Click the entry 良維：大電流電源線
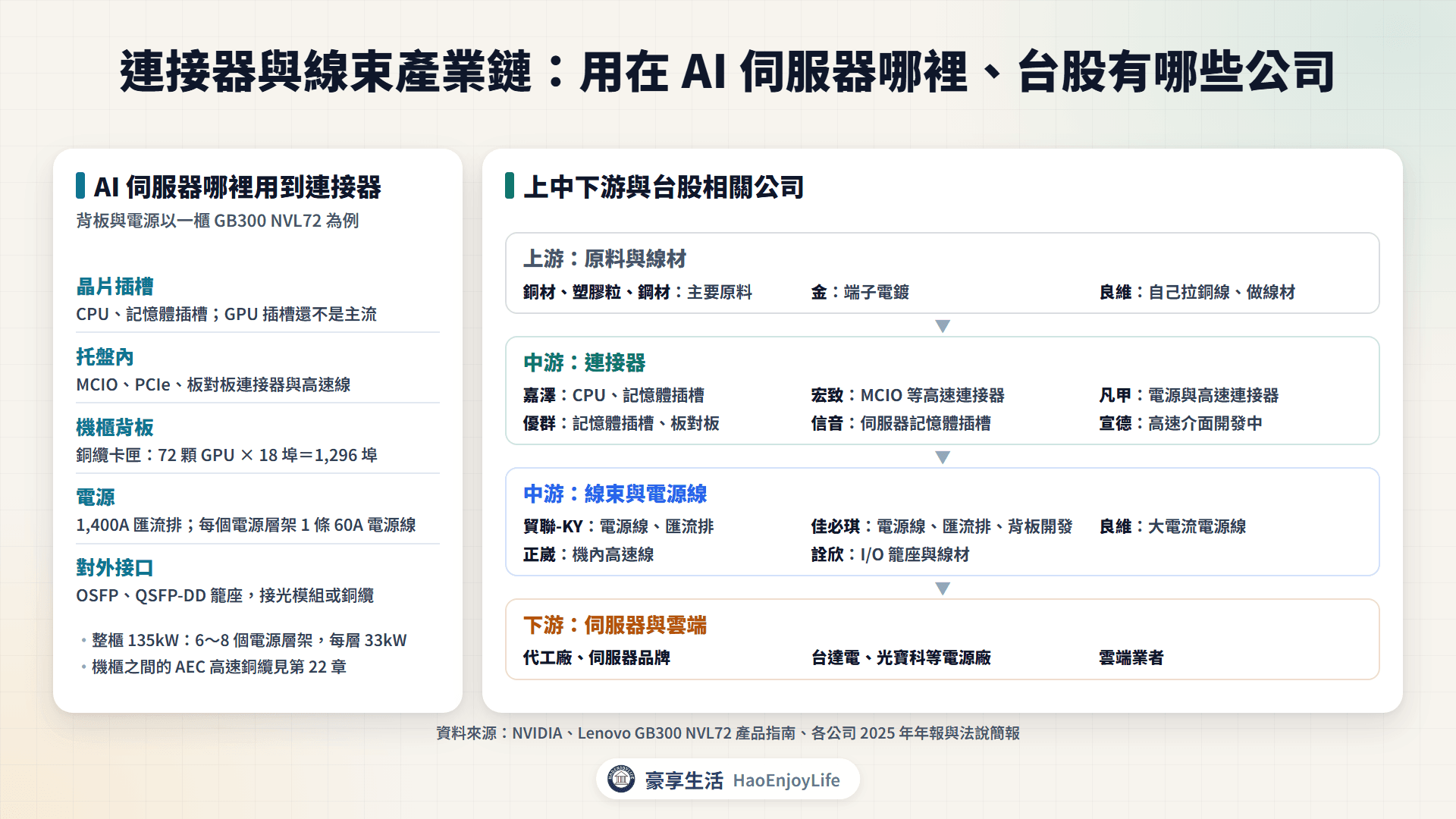This screenshot has width=1456, height=819. [1172, 526]
